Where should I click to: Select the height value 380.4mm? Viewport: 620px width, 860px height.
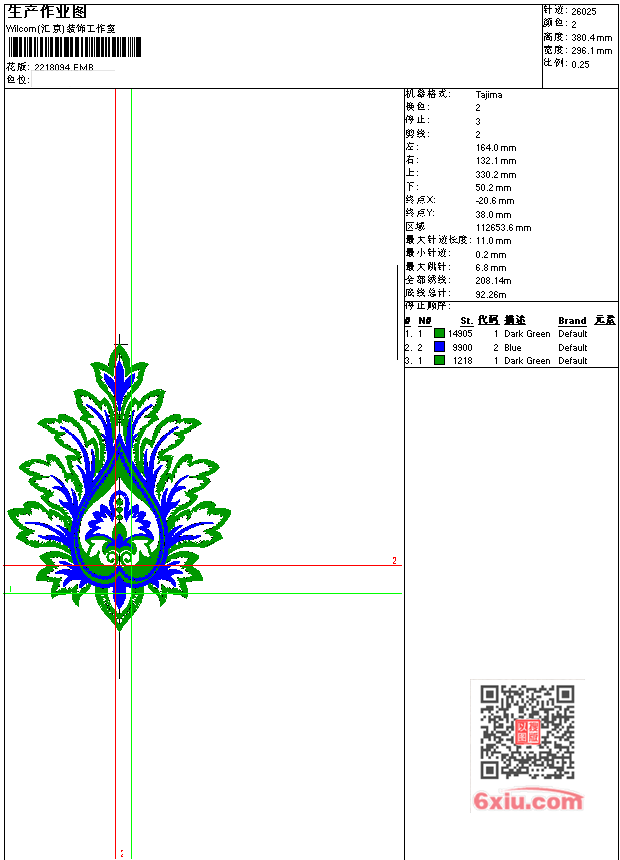(x=591, y=37)
